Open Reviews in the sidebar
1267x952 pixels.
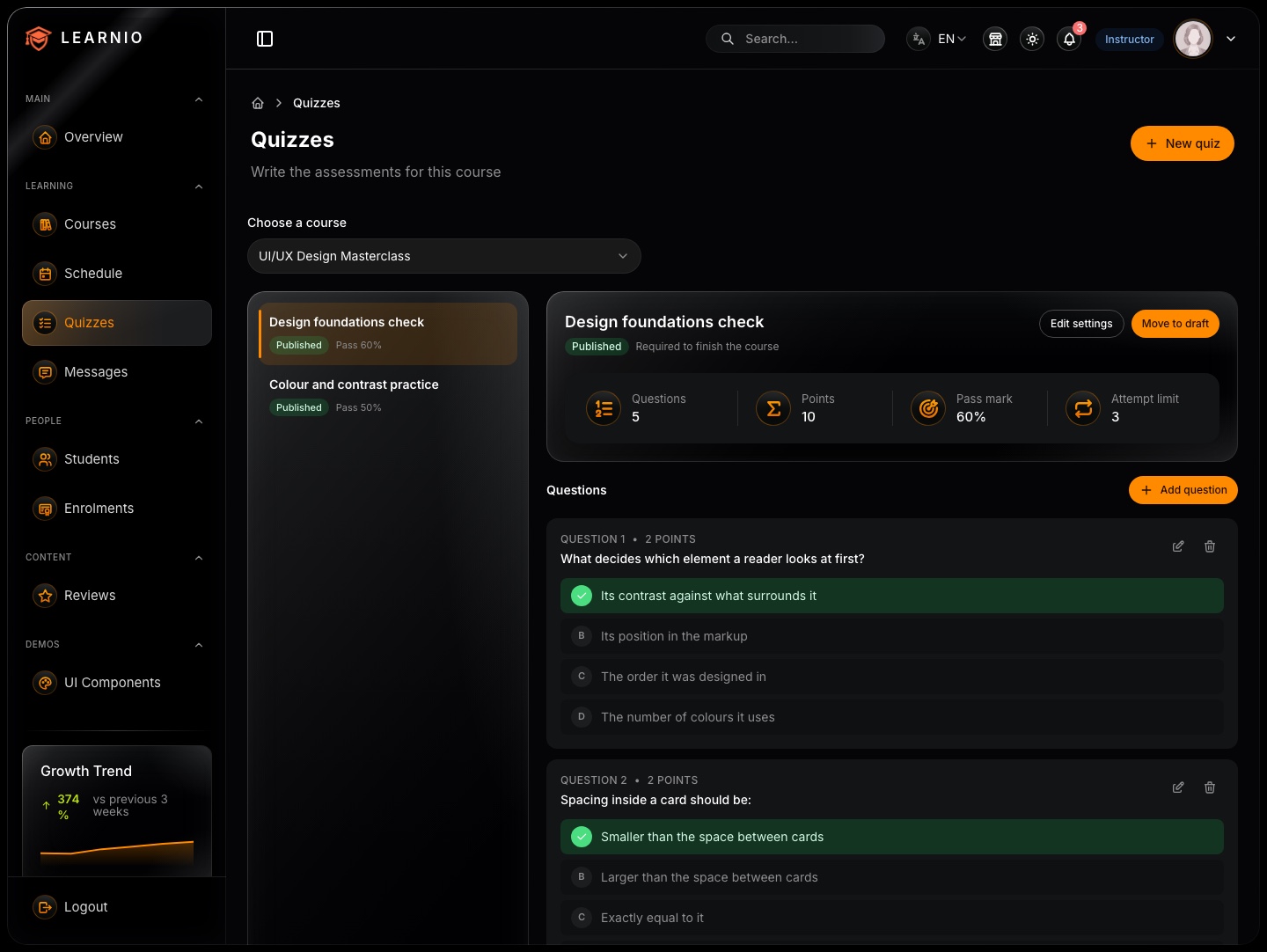[117, 596]
